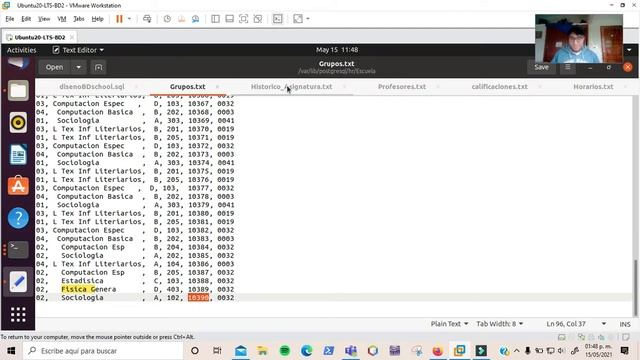Switch to the disenoBDschool.sql tab
This screenshot has height=360, width=640.
(92, 87)
